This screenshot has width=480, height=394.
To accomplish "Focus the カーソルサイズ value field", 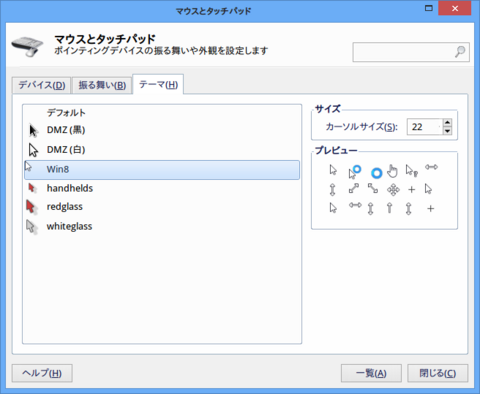I will pos(425,127).
